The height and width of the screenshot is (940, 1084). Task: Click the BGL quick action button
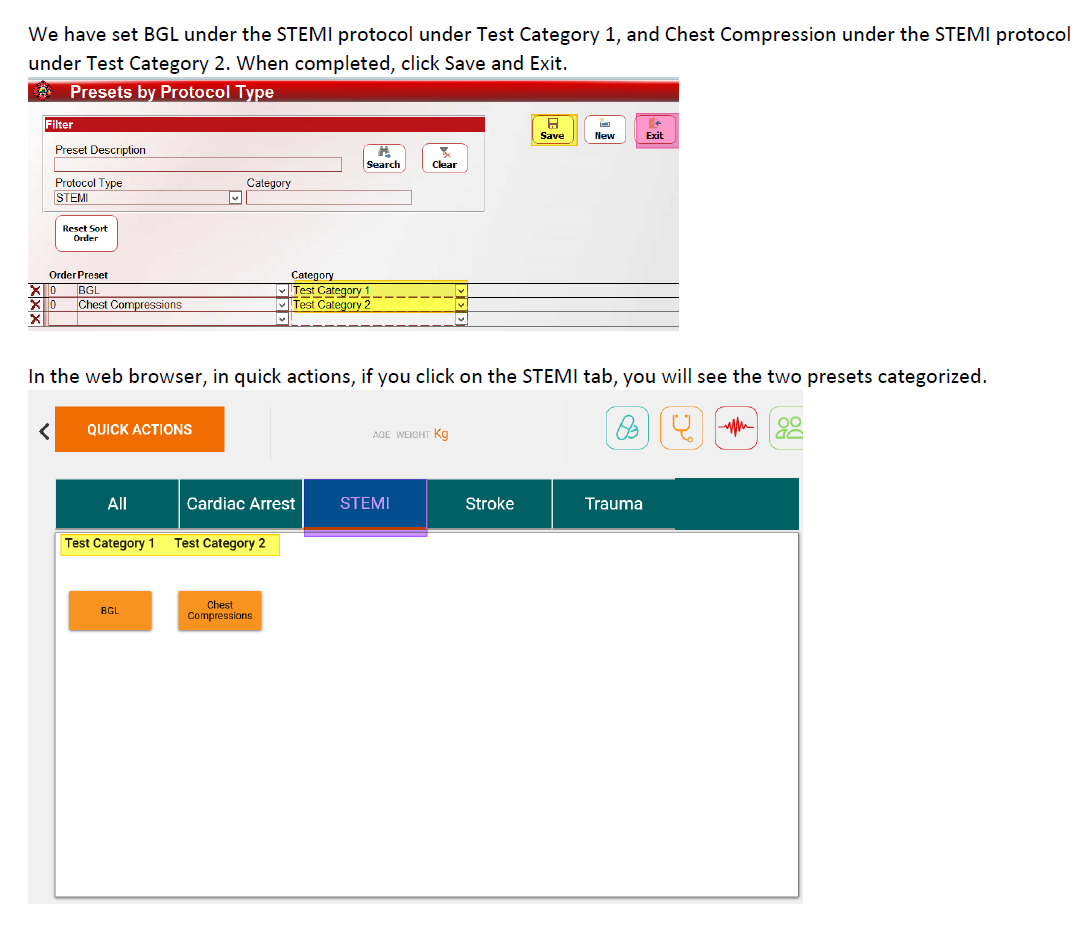click(x=110, y=610)
